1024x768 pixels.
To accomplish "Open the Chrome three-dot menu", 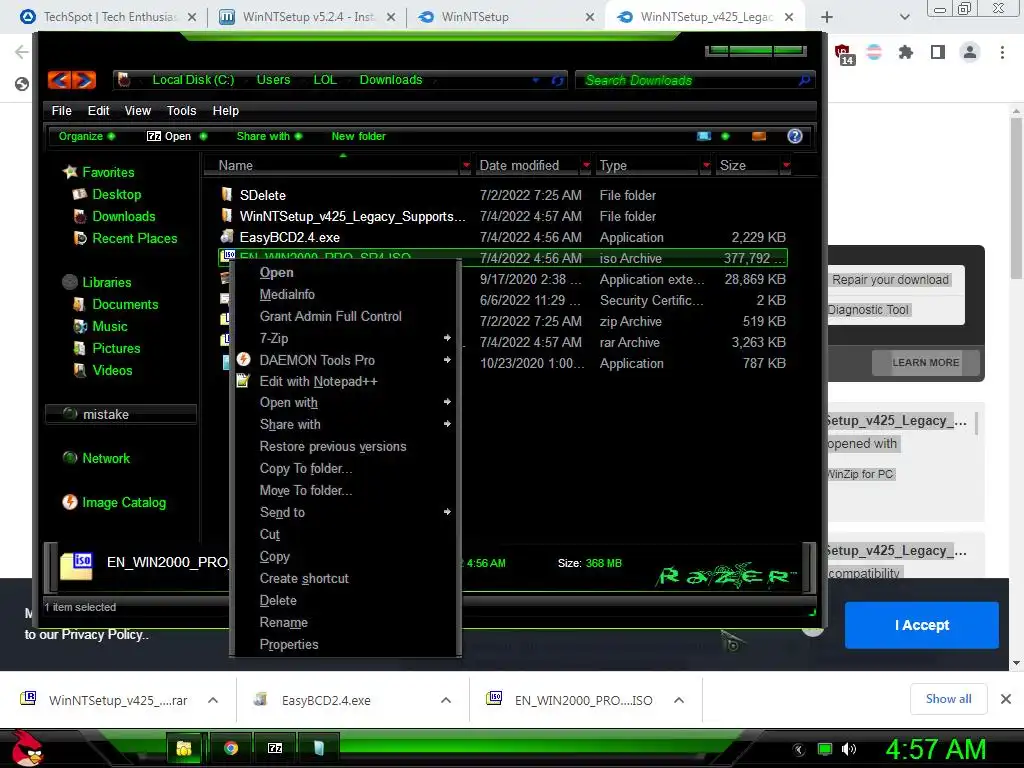I will tap(1002, 52).
